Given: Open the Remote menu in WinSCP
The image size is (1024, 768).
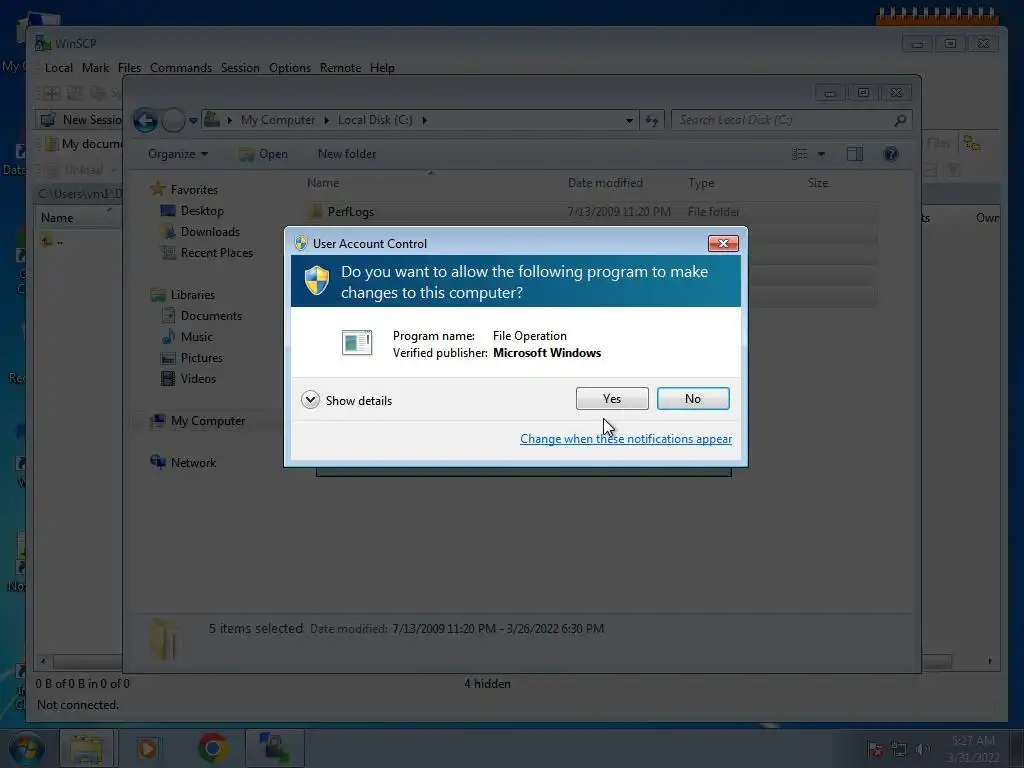Looking at the screenshot, I should [x=340, y=68].
